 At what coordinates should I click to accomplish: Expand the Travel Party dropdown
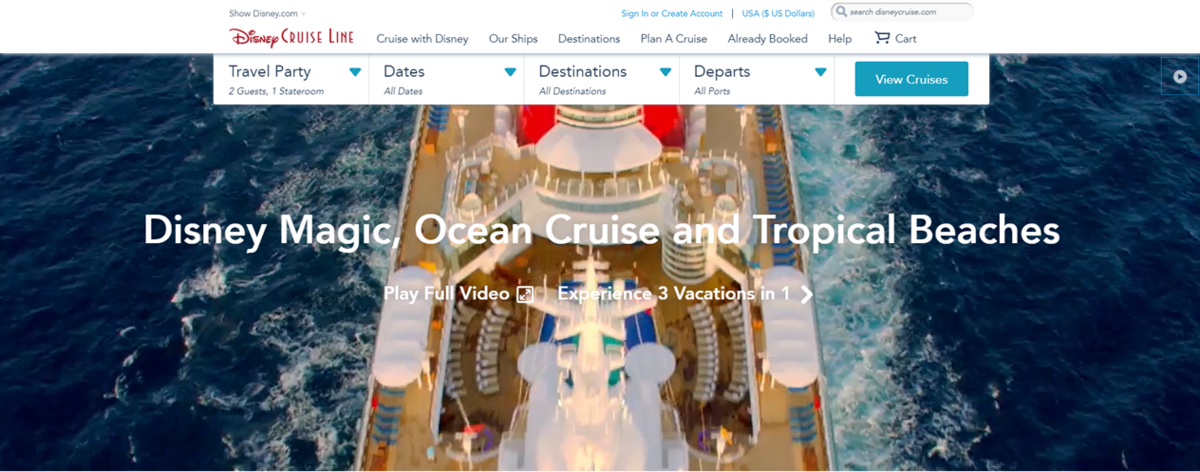tap(291, 80)
